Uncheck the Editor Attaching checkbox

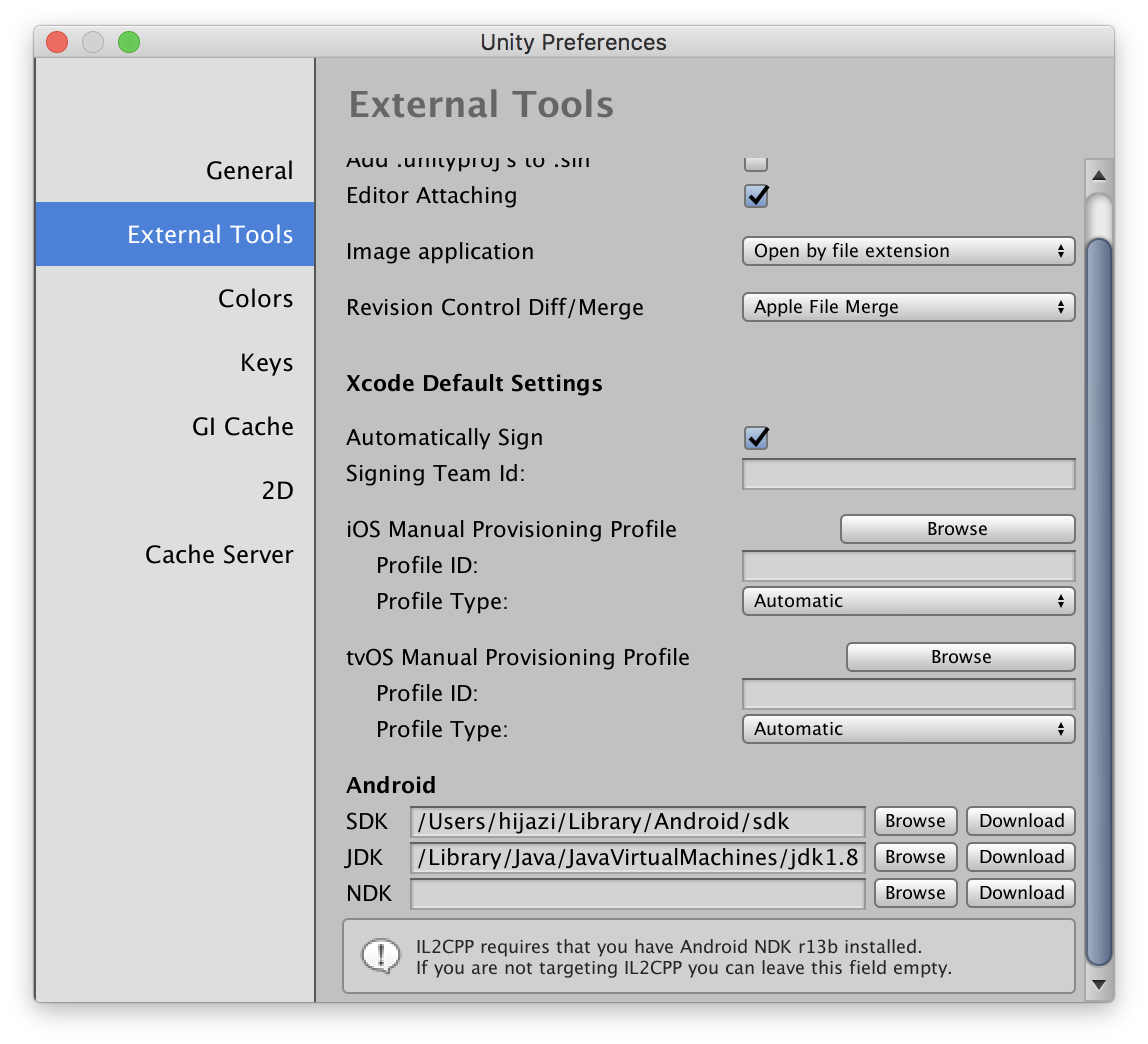756,195
